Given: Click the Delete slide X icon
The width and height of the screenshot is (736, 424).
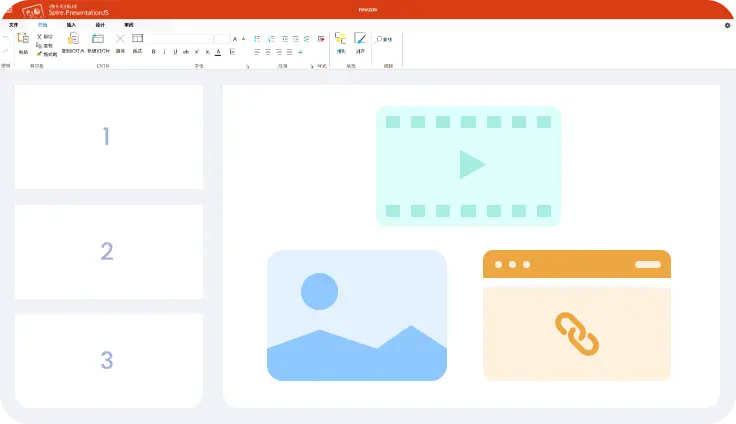Looking at the screenshot, I should click(120, 39).
